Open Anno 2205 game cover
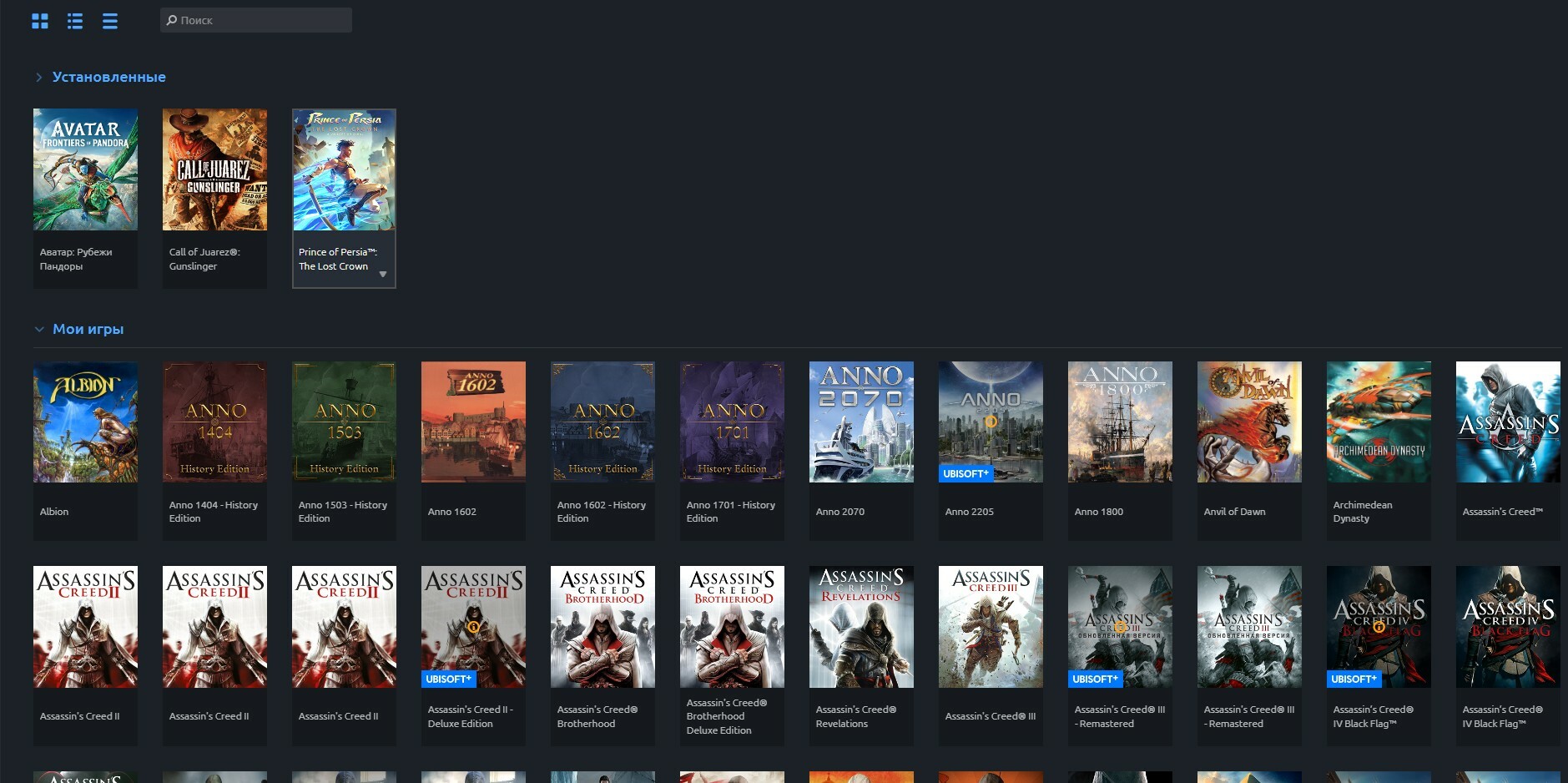This screenshot has width=1568, height=783. (991, 422)
